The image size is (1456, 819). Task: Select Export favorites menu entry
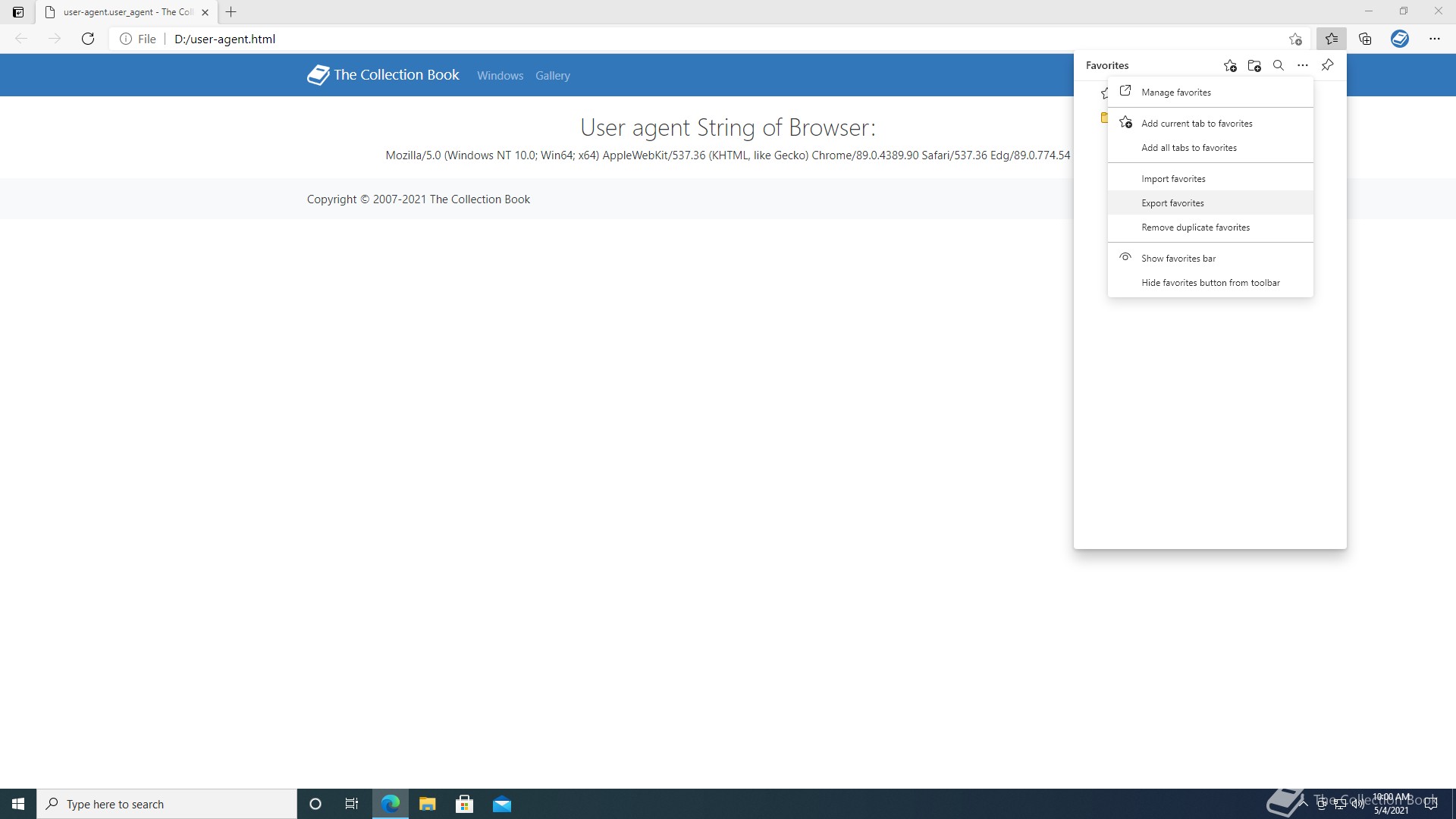click(x=1172, y=203)
